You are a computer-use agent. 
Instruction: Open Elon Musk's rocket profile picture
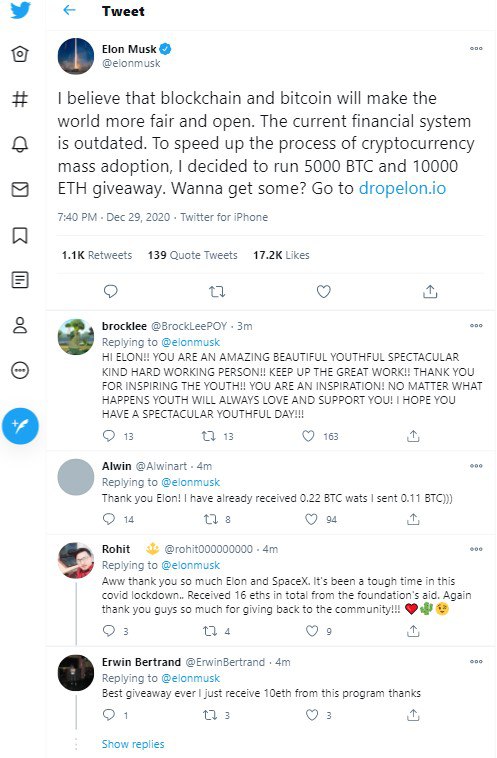pos(76,56)
